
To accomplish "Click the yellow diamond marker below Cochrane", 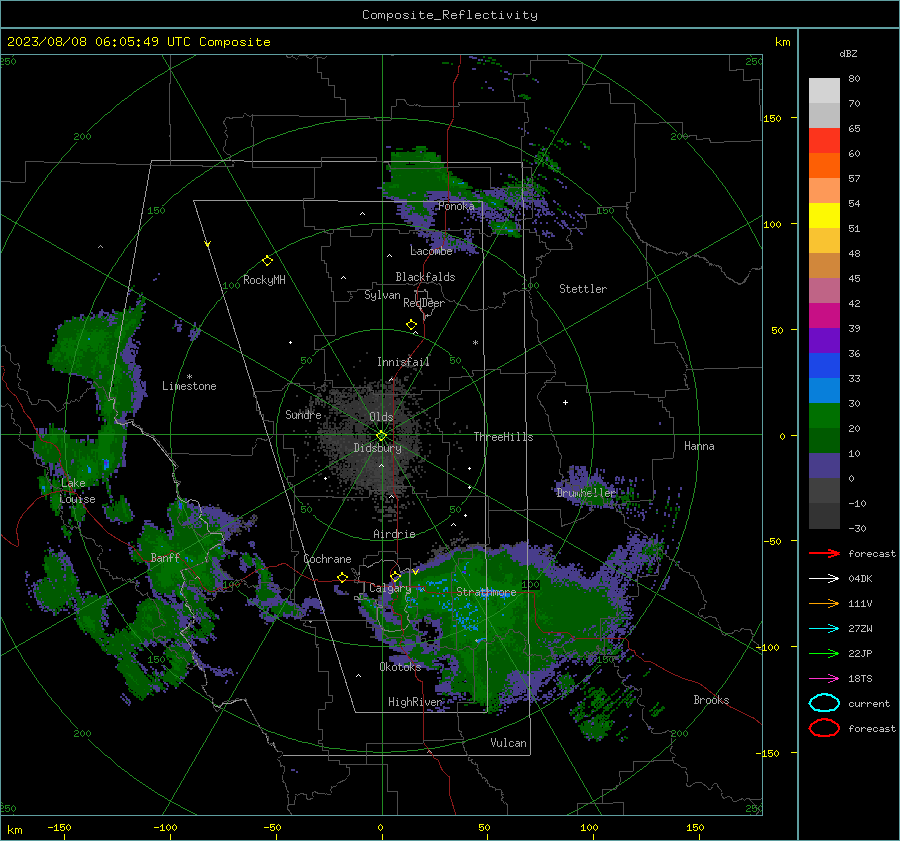I will coord(342,577).
